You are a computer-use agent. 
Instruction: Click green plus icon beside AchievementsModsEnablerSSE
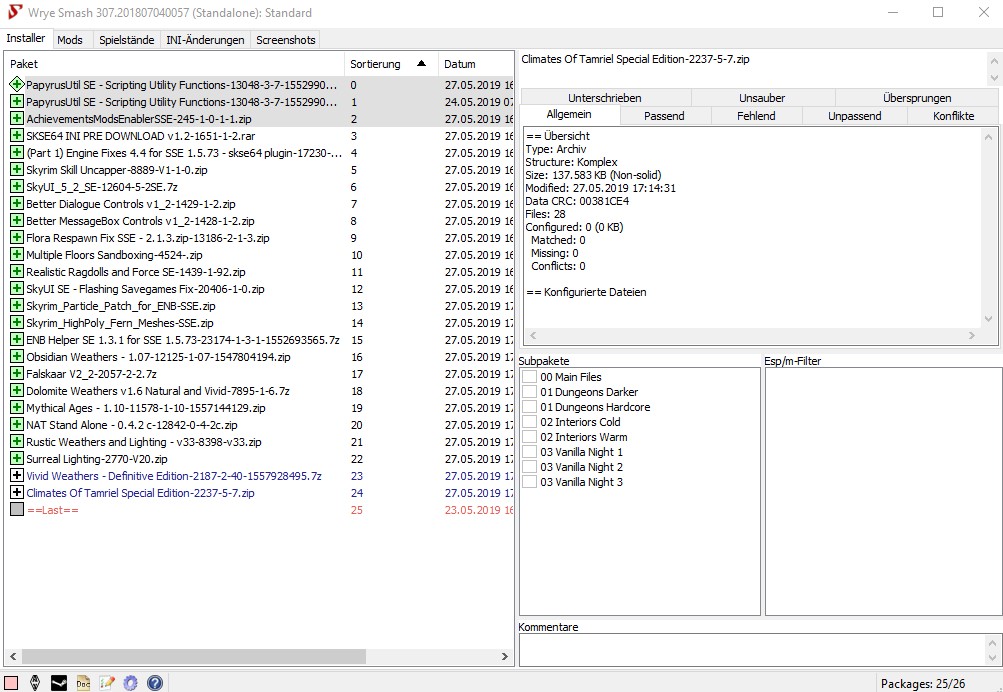[x=17, y=118]
